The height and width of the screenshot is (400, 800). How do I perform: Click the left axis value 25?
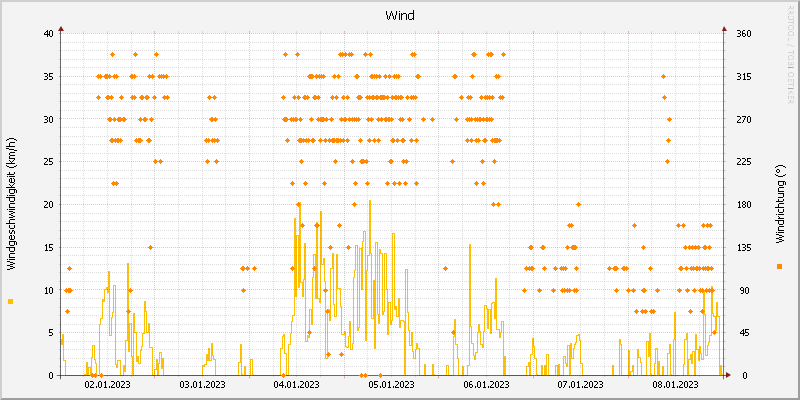48,162
